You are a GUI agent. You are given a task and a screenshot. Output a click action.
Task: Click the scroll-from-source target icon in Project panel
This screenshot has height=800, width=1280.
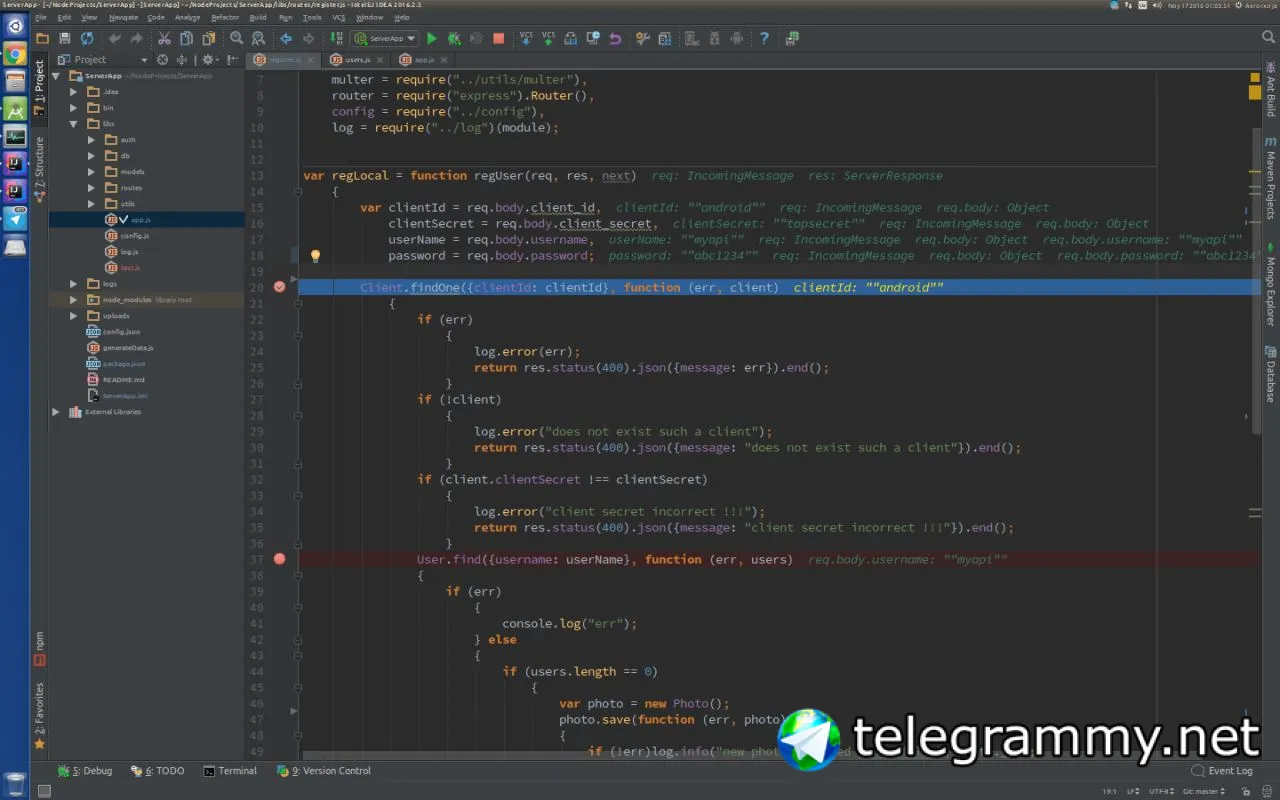(163, 60)
